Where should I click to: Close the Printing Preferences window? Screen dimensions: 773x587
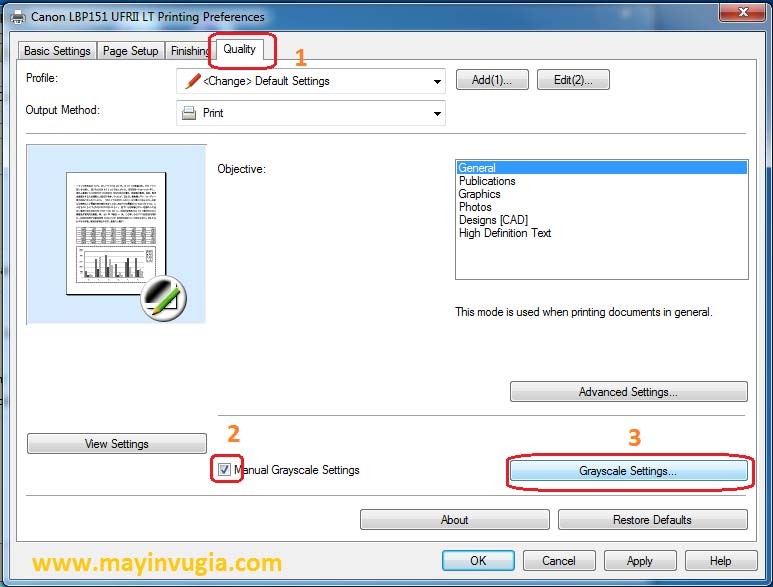pos(743,12)
